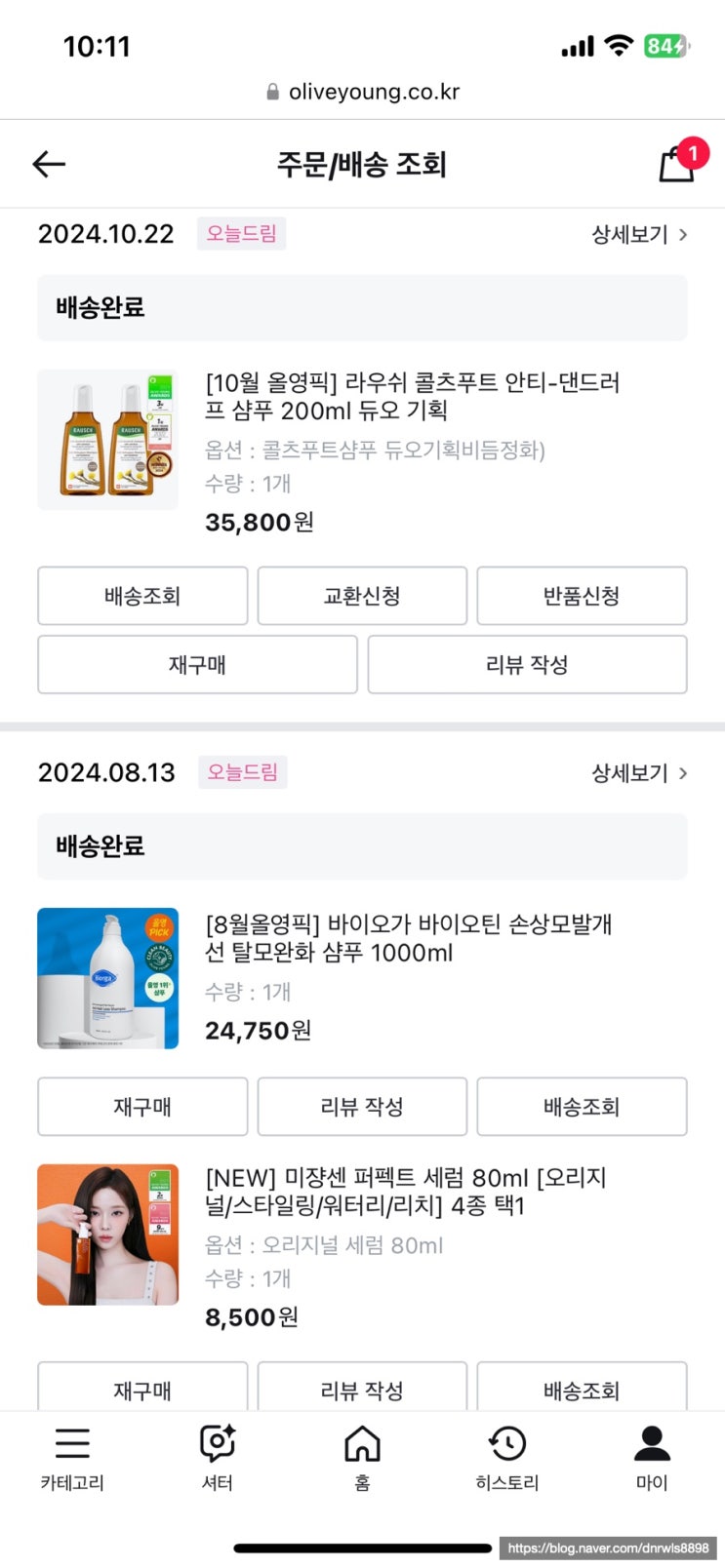Image resolution: width=725 pixels, height=1568 pixels.
Task: Open the 마이 profile icon
Action: [652, 1444]
